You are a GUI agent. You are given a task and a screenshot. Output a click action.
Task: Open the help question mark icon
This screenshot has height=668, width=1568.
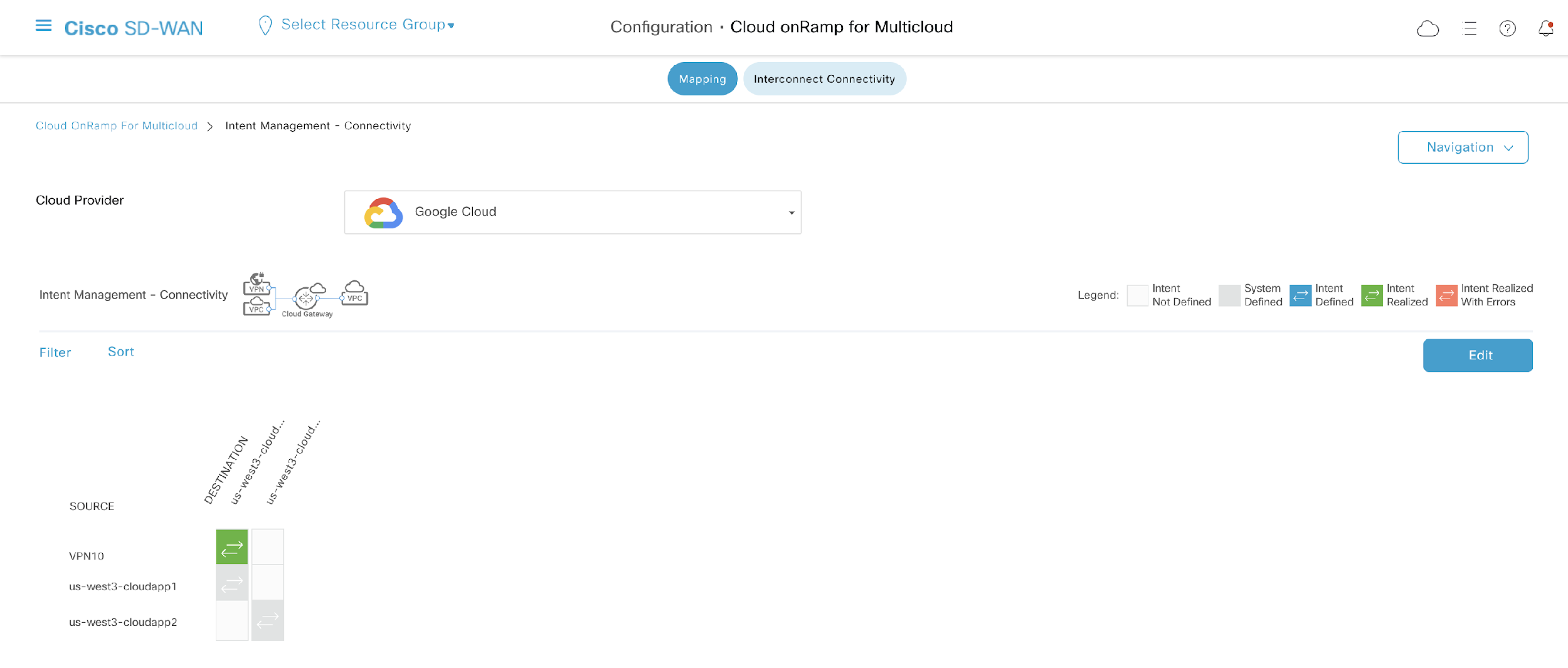click(1507, 28)
